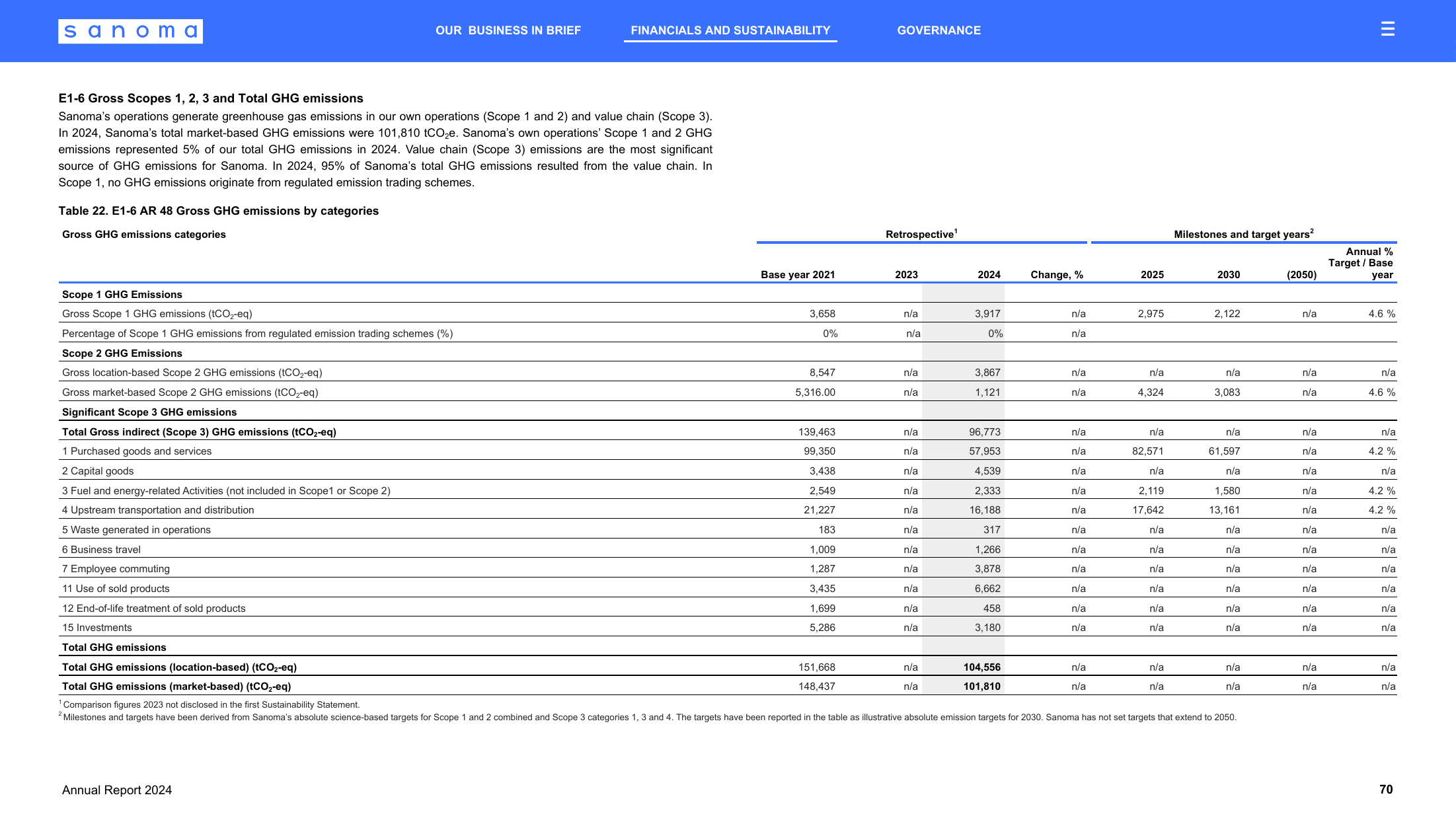1456x820 pixels.
Task: Click footnote 2 about milestones and targets
Action: point(648,718)
